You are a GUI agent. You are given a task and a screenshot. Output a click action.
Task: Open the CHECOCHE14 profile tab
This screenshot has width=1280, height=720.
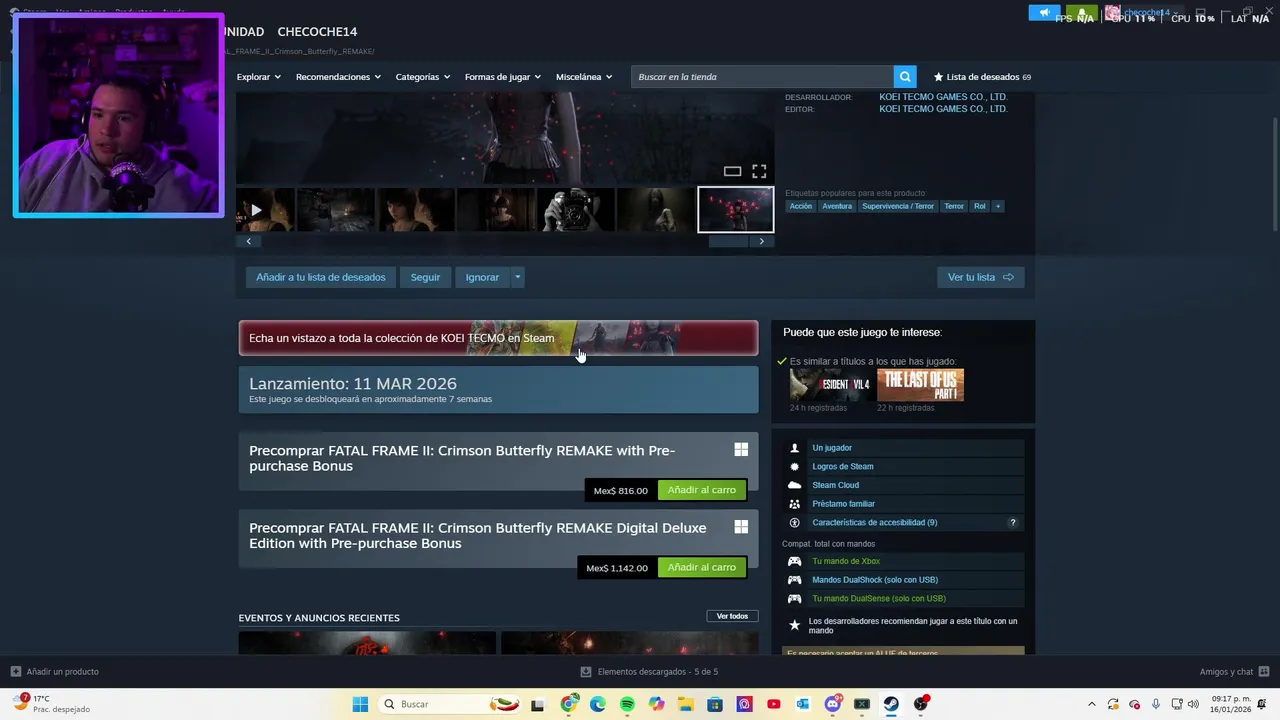[x=317, y=32]
